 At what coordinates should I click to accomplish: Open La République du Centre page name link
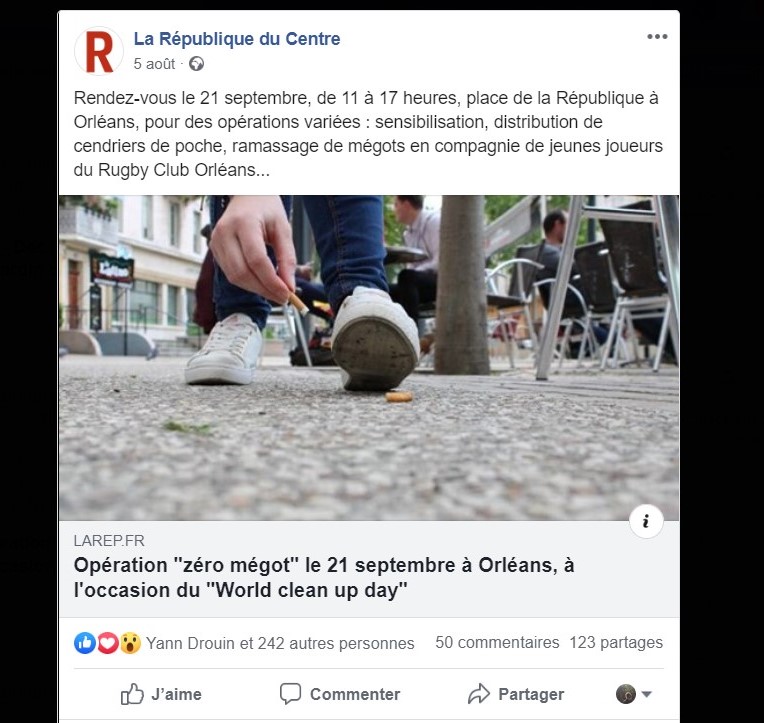(237, 39)
